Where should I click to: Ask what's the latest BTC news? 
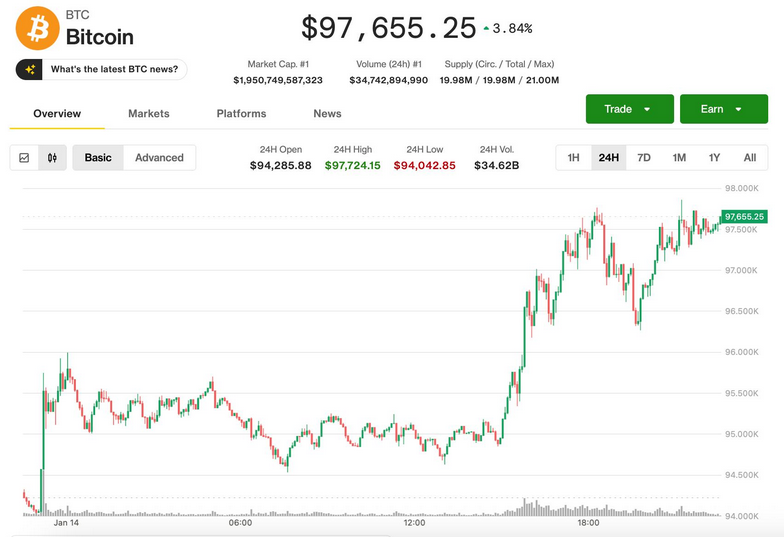[114, 69]
